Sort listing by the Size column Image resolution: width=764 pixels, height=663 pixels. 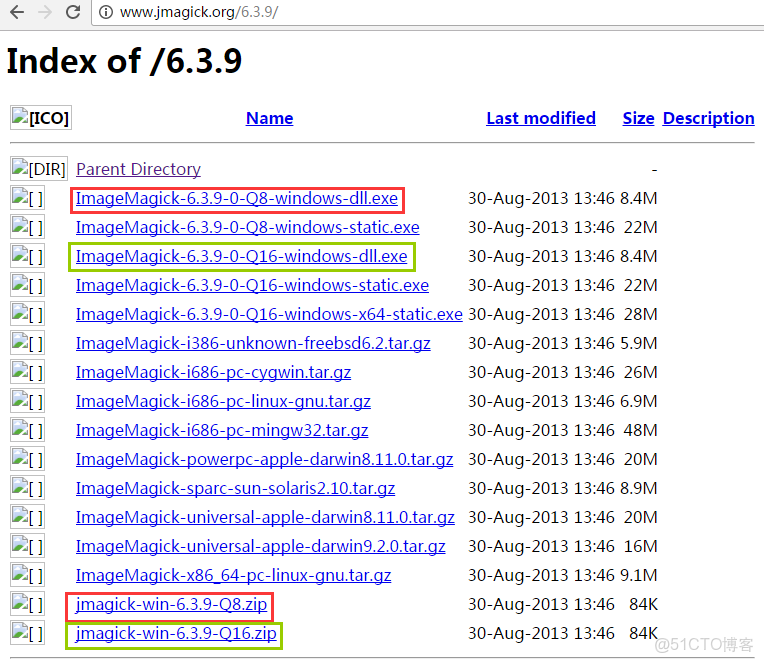(x=638, y=118)
